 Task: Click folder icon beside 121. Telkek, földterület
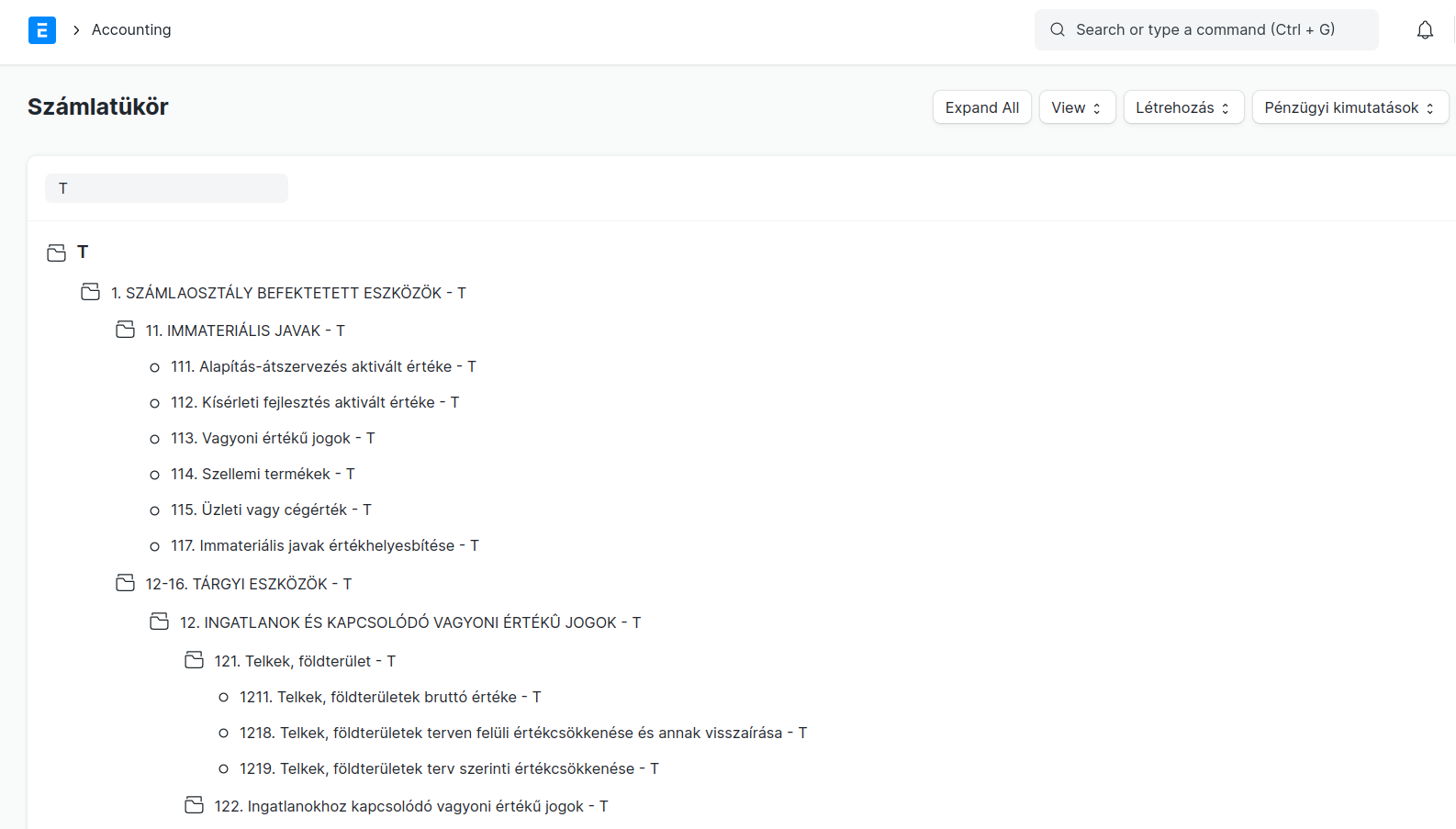[x=194, y=660]
